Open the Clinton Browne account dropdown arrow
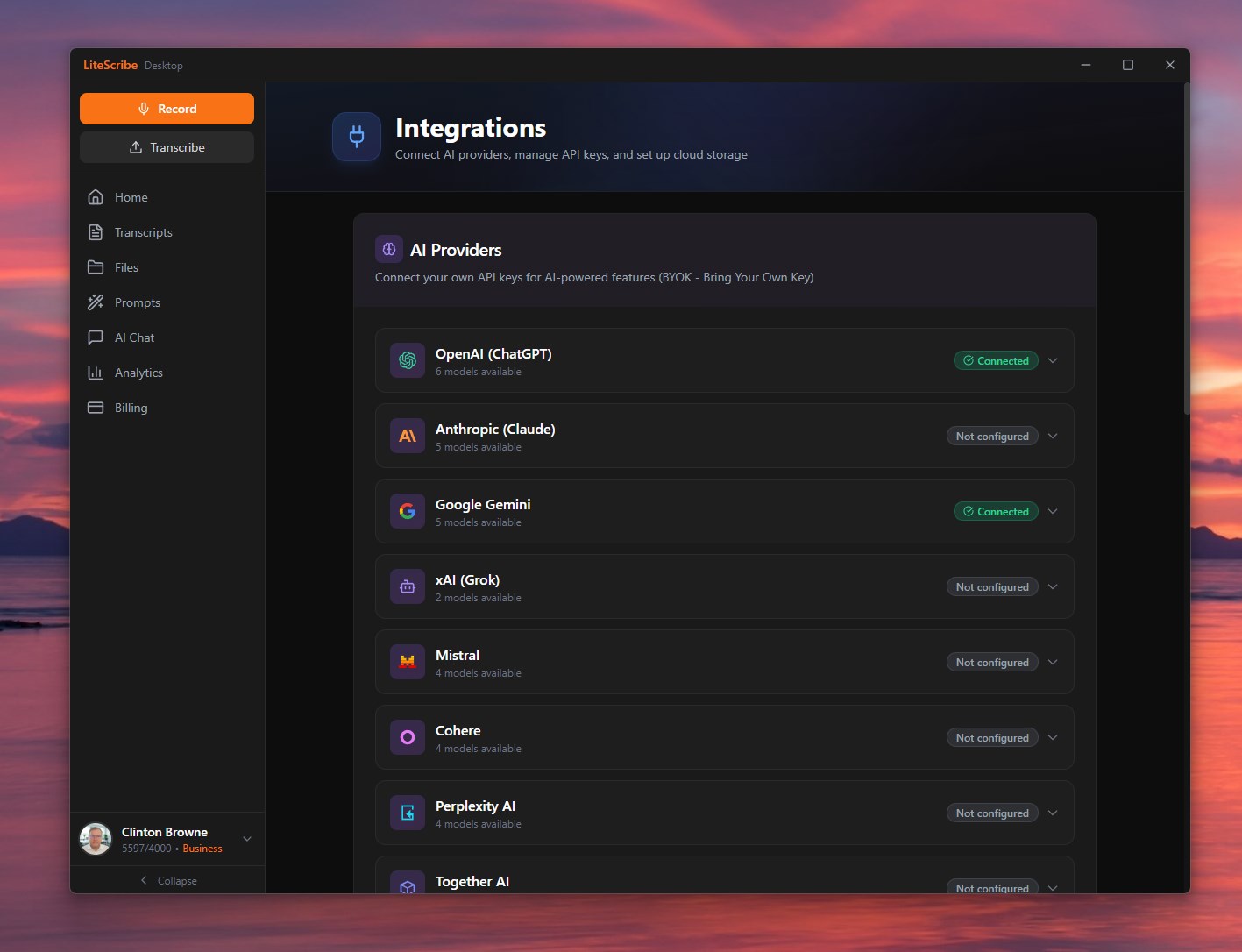The height and width of the screenshot is (952, 1242). tap(247, 839)
